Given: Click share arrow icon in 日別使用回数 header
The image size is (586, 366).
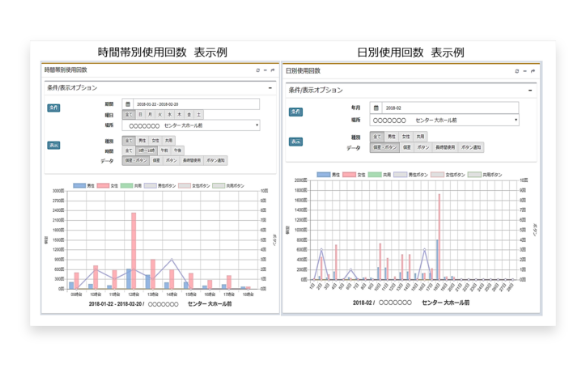Looking at the screenshot, I should pos(533,71).
